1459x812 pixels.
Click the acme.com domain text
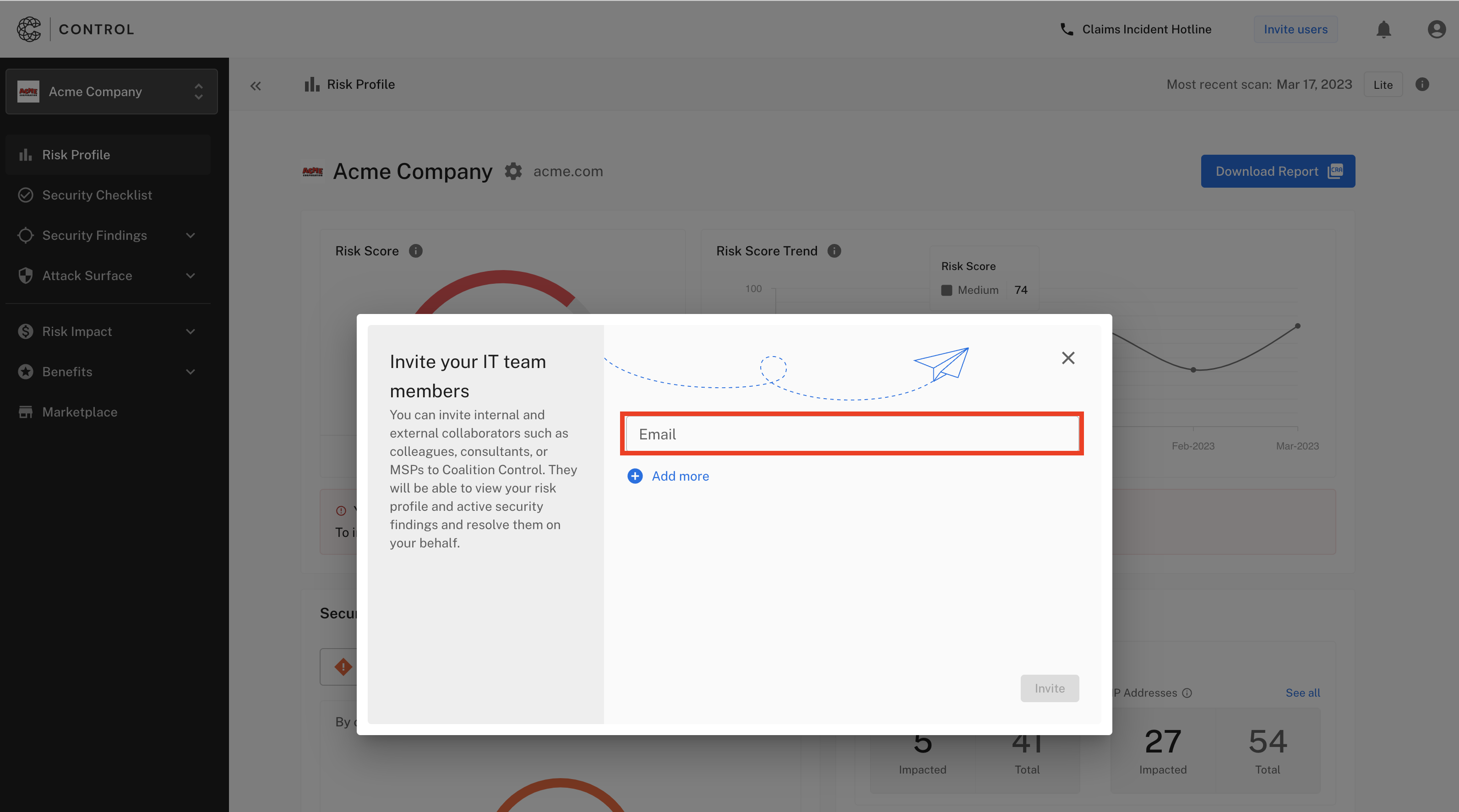(x=568, y=171)
